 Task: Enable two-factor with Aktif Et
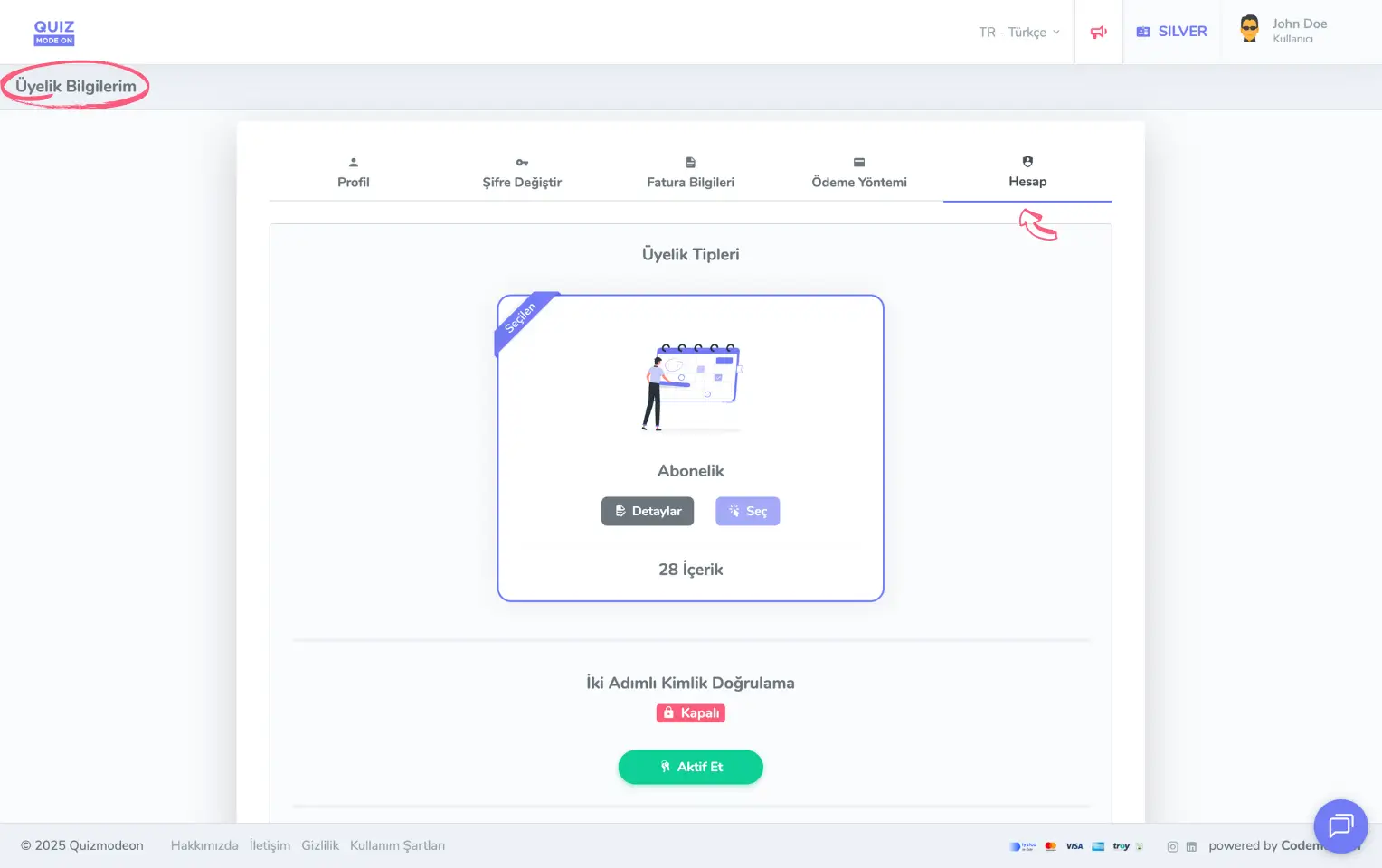coord(690,767)
